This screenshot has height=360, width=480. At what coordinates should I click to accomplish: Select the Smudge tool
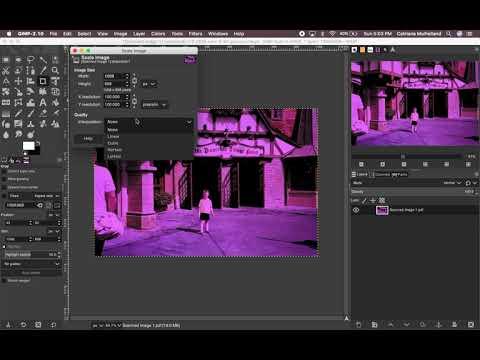(18, 135)
